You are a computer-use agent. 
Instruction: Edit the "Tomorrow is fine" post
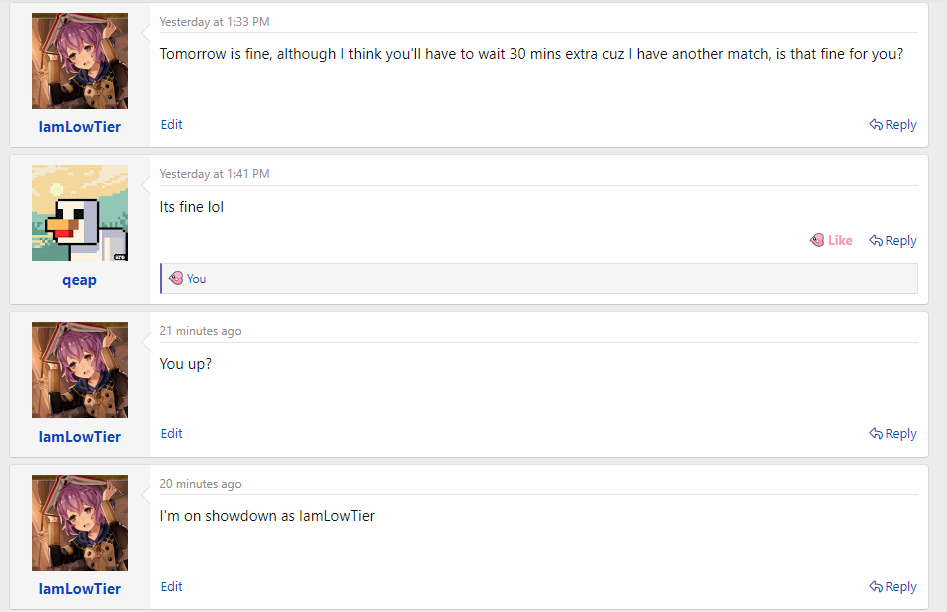172,125
